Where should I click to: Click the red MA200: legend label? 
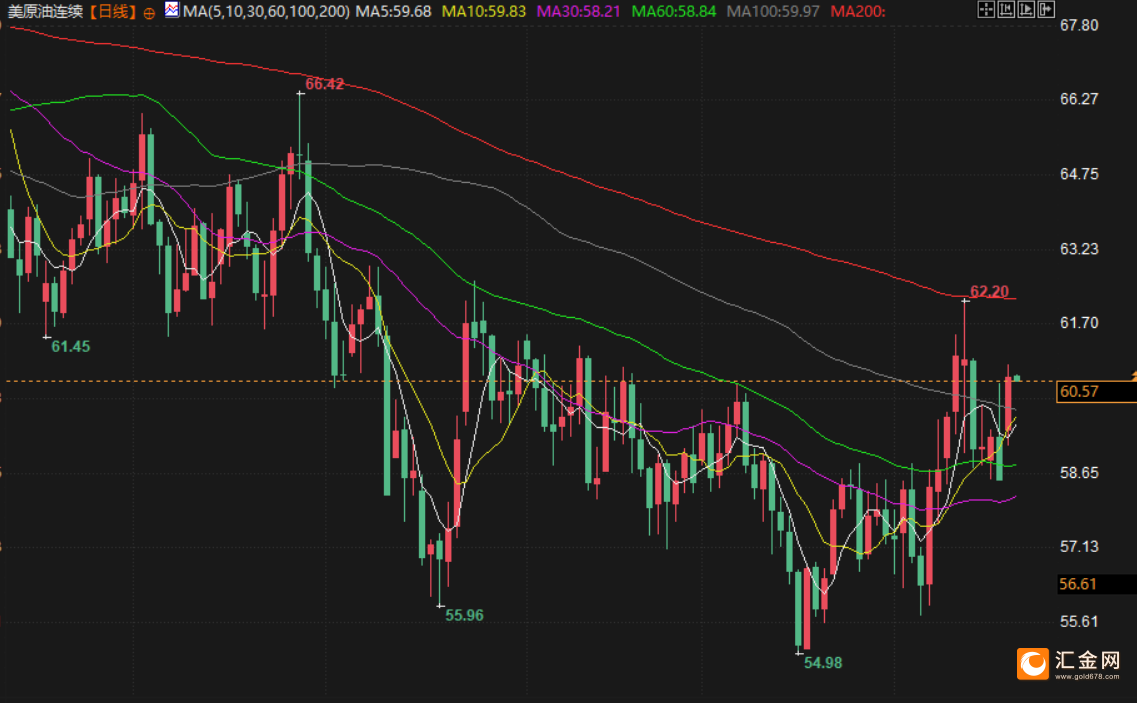click(x=858, y=12)
